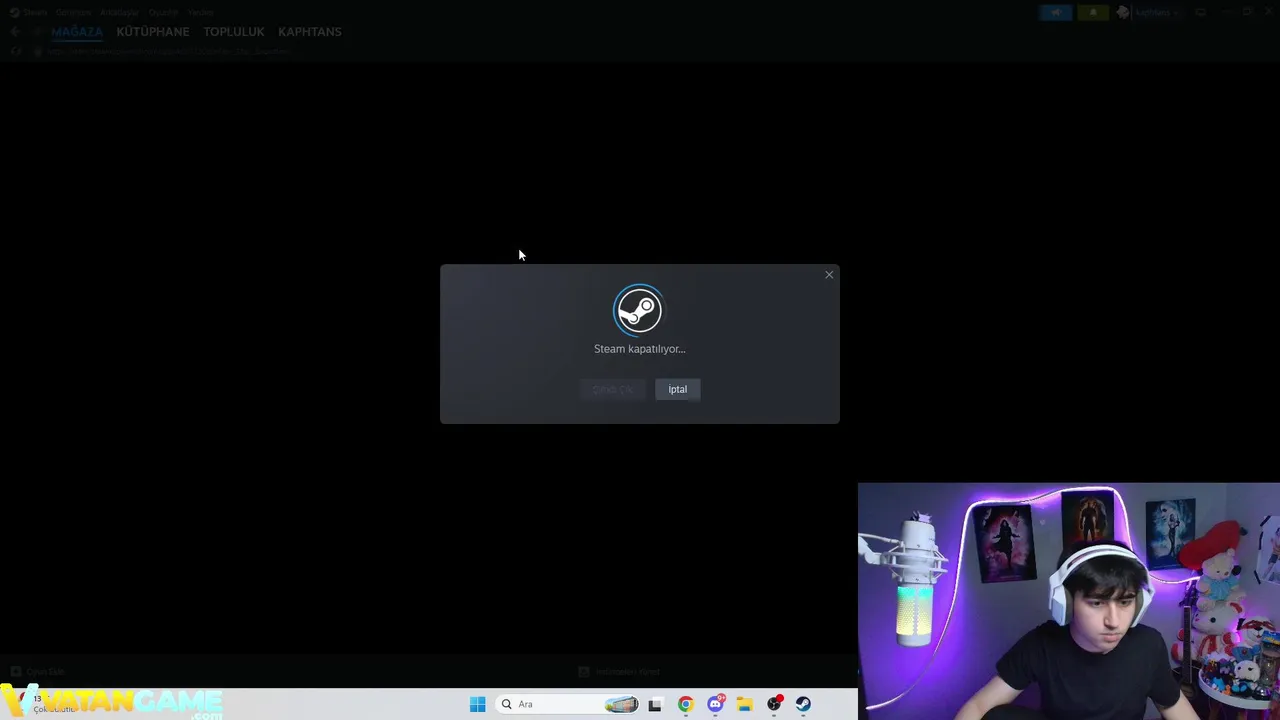Open Discord from the taskbar

click(715, 704)
